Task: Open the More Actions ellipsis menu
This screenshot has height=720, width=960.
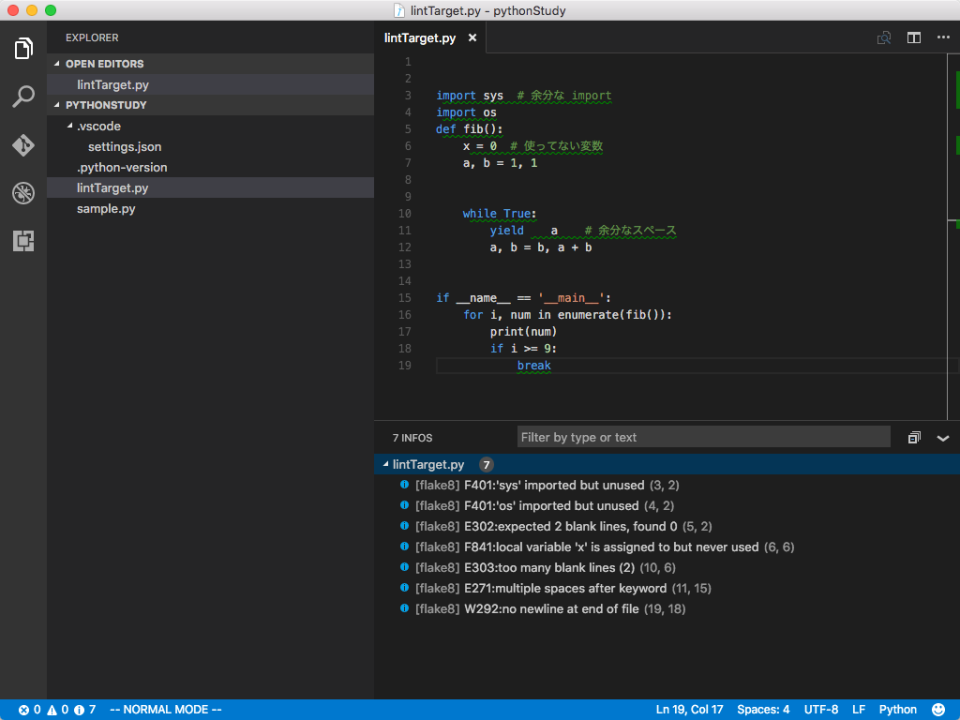Action: tap(942, 37)
